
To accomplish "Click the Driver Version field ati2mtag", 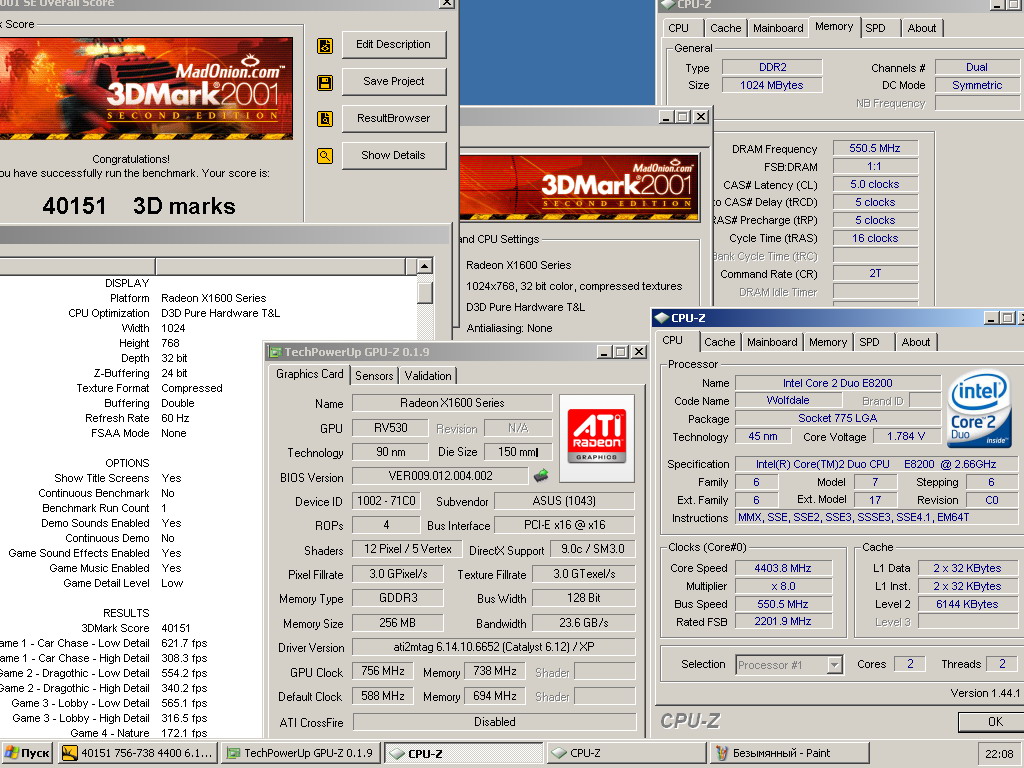I will coord(494,647).
